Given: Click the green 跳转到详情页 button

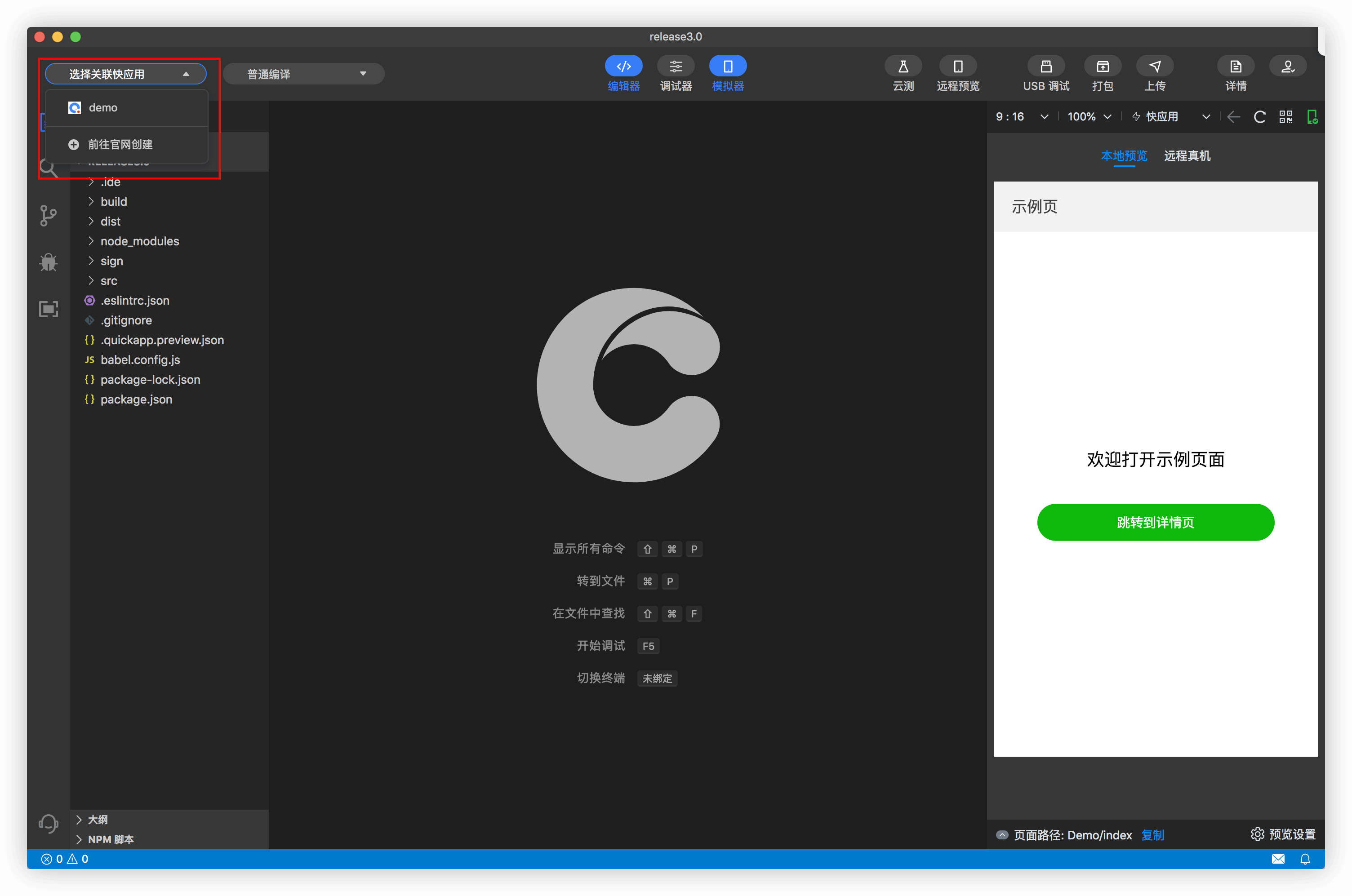Looking at the screenshot, I should coord(1155,522).
